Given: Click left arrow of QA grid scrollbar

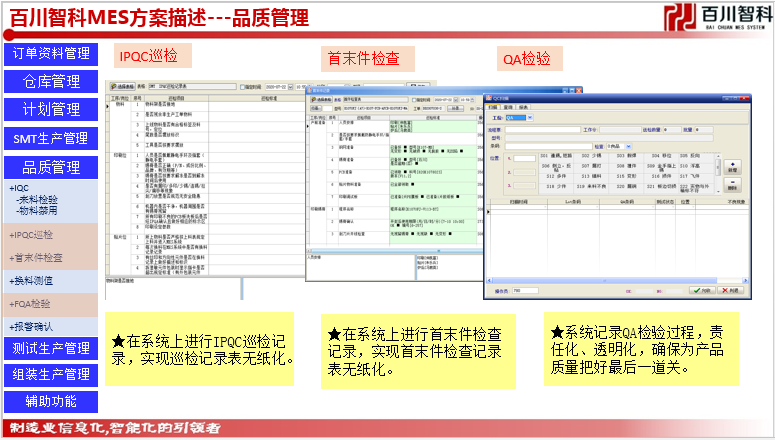Looking at the screenshot, I should [x=489, y=280].
